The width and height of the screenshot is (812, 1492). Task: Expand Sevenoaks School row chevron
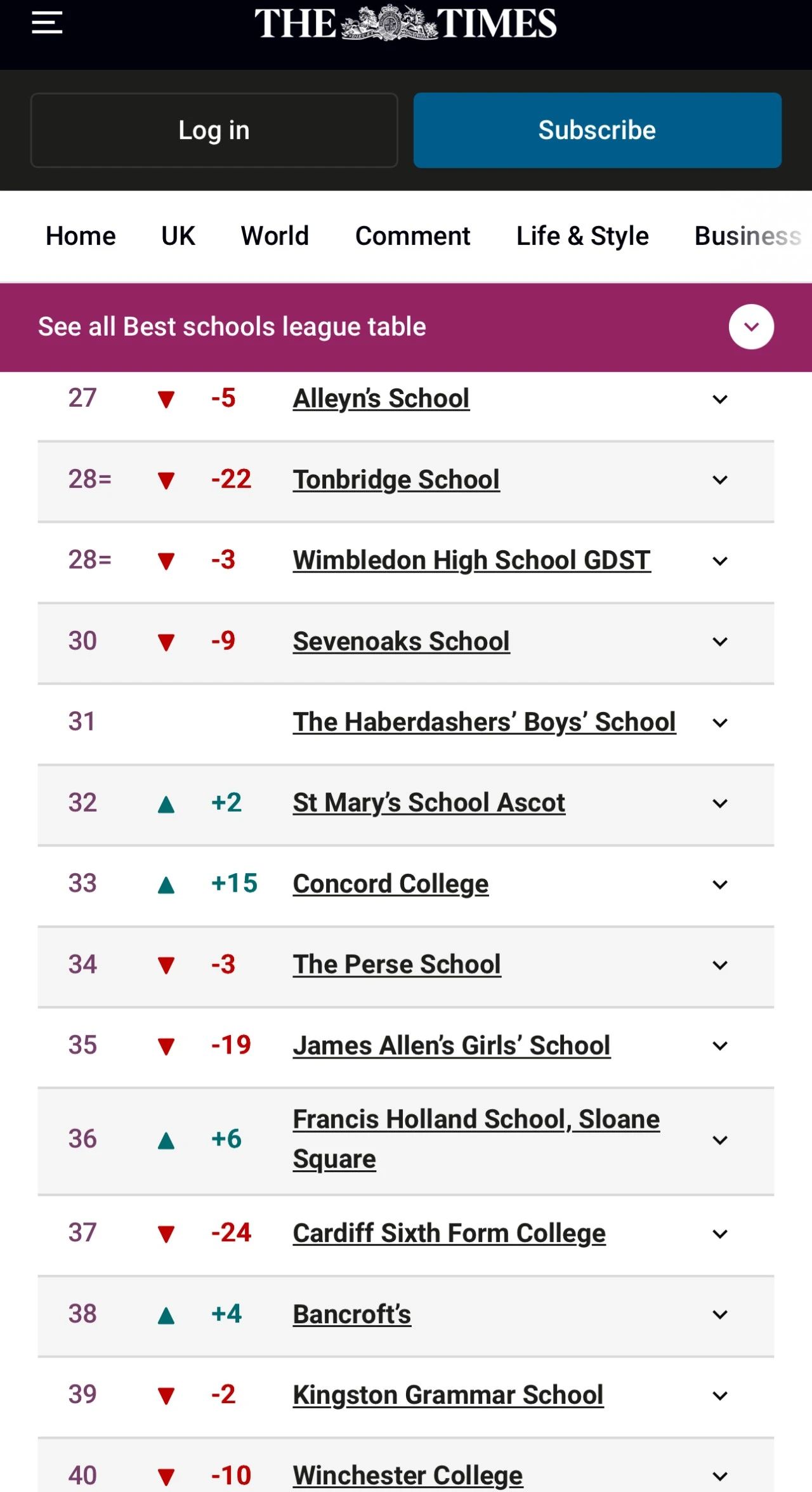point(720,642)
